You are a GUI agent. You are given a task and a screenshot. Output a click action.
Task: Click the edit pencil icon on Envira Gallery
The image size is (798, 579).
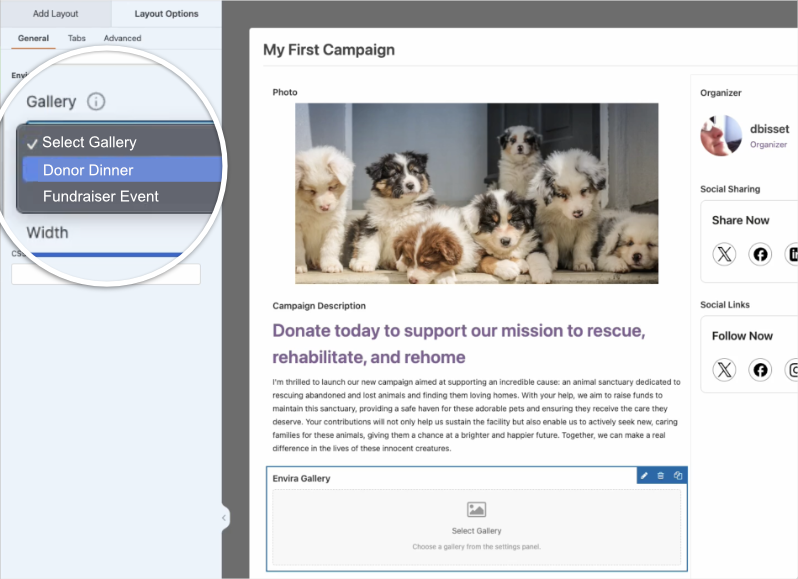coord(644,476)
